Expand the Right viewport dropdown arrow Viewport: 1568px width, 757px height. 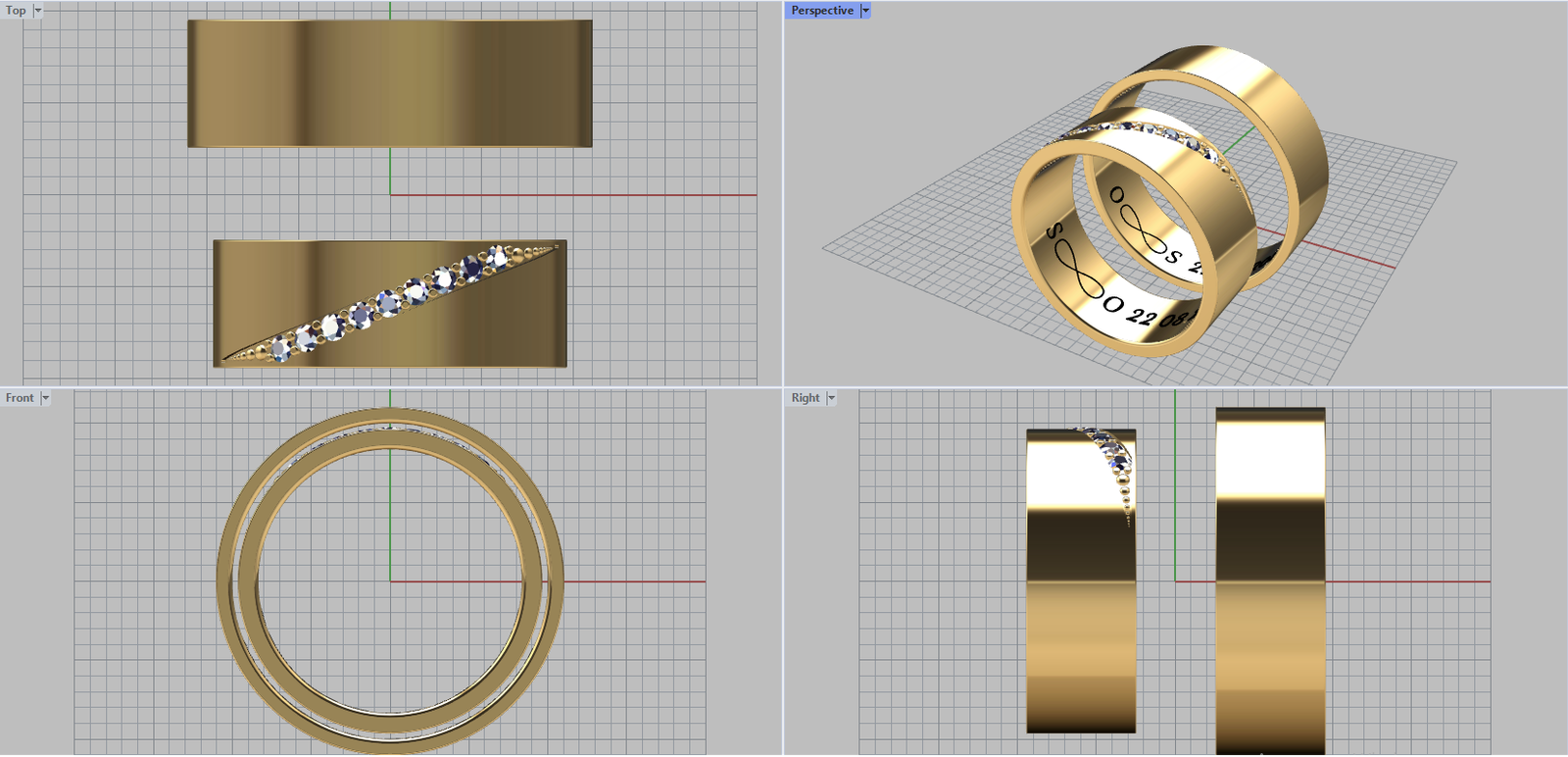pos(831,398)
